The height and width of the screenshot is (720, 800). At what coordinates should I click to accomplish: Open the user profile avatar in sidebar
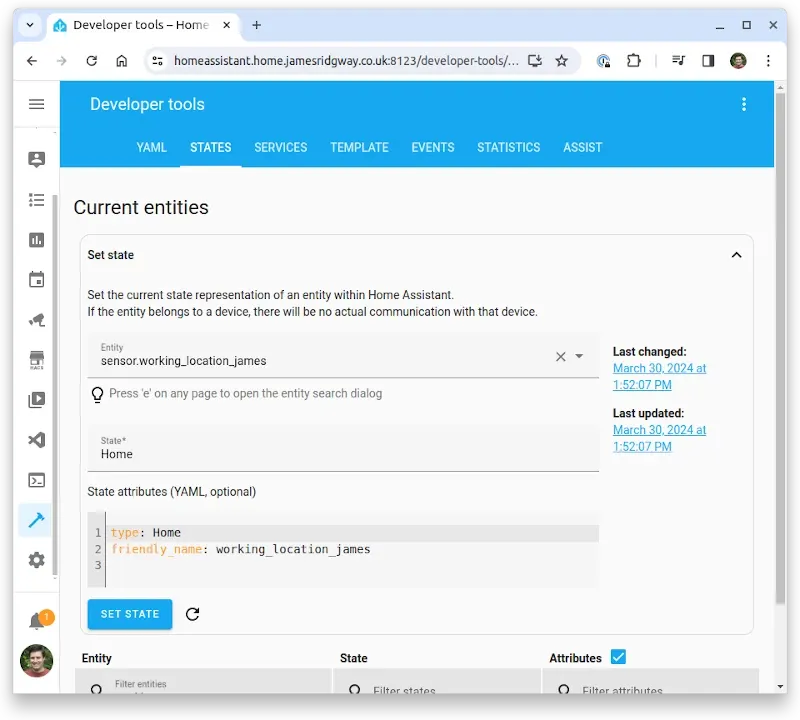click(x=36, y=660)
